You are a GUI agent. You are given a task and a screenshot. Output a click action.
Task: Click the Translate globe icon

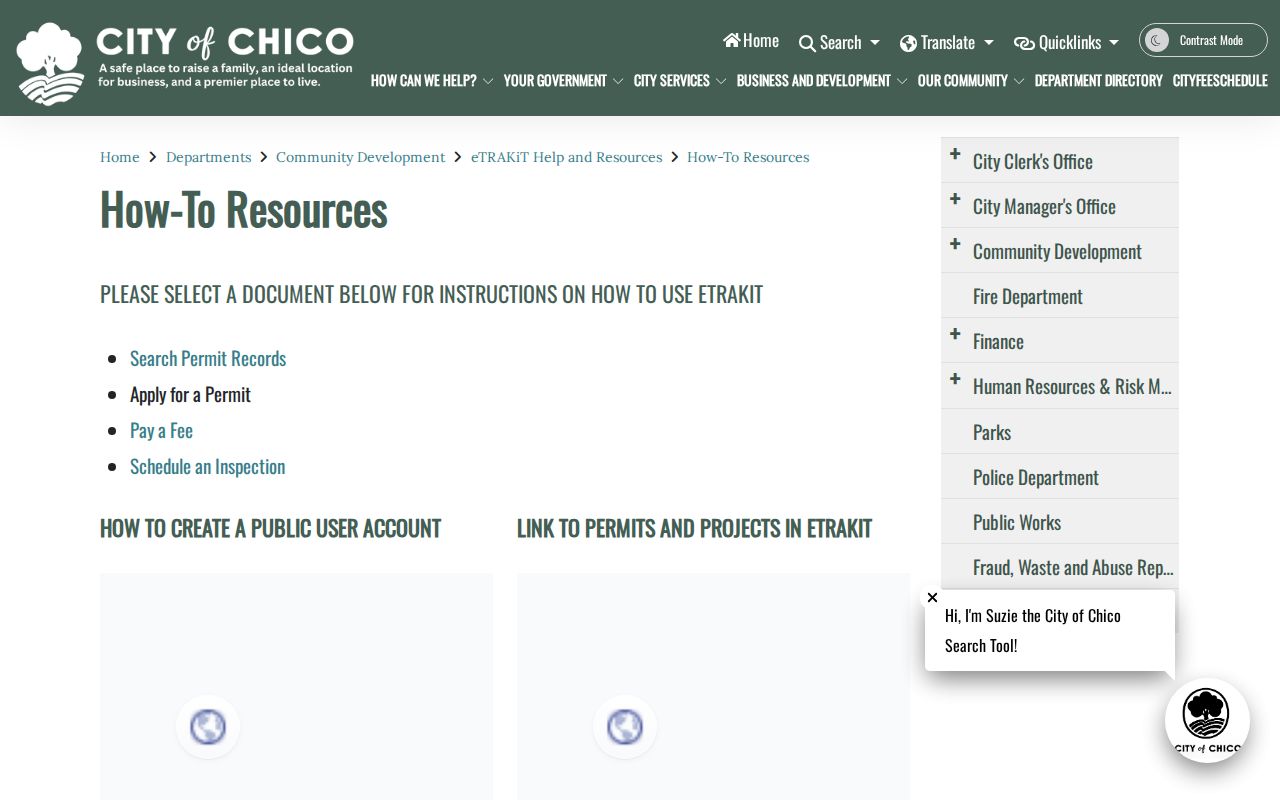908,43
